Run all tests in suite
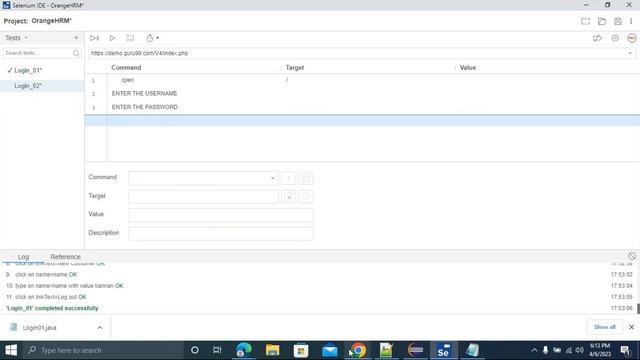The image size is (640, 360). 94,38
